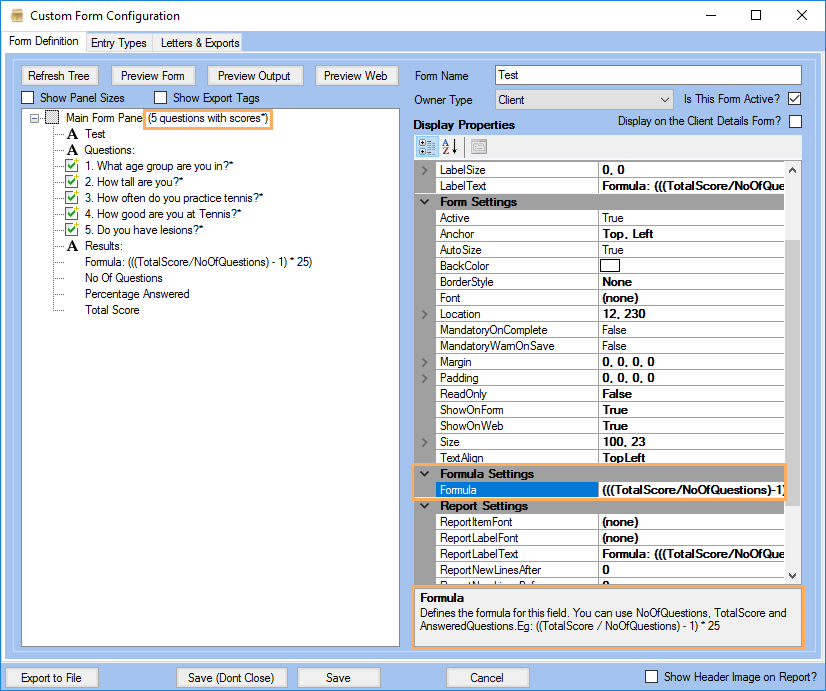
Task: Click the property grid scroll down arrow
Action: coord(792,576)
